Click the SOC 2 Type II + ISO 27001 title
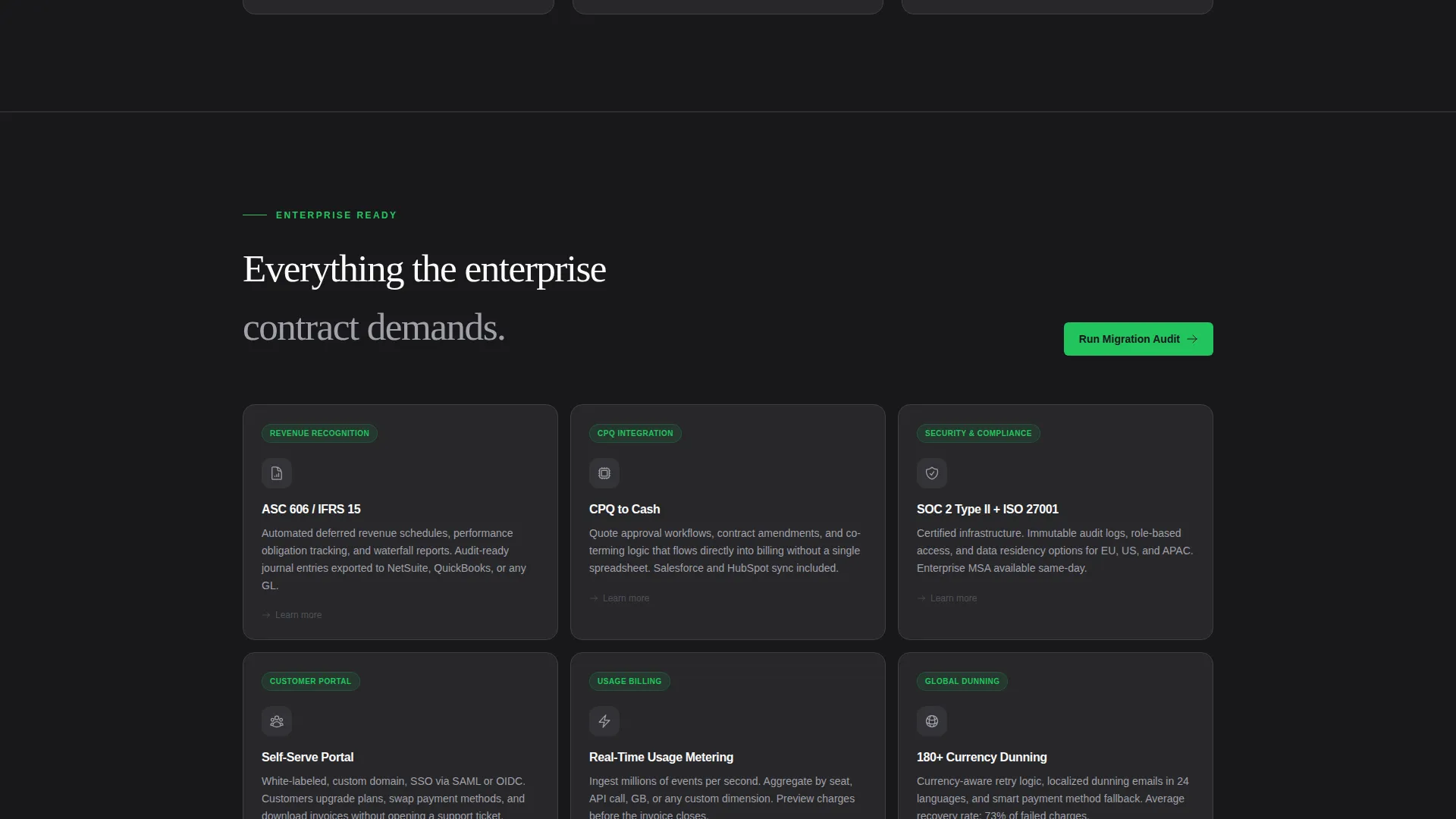 [x=987, y=509]
